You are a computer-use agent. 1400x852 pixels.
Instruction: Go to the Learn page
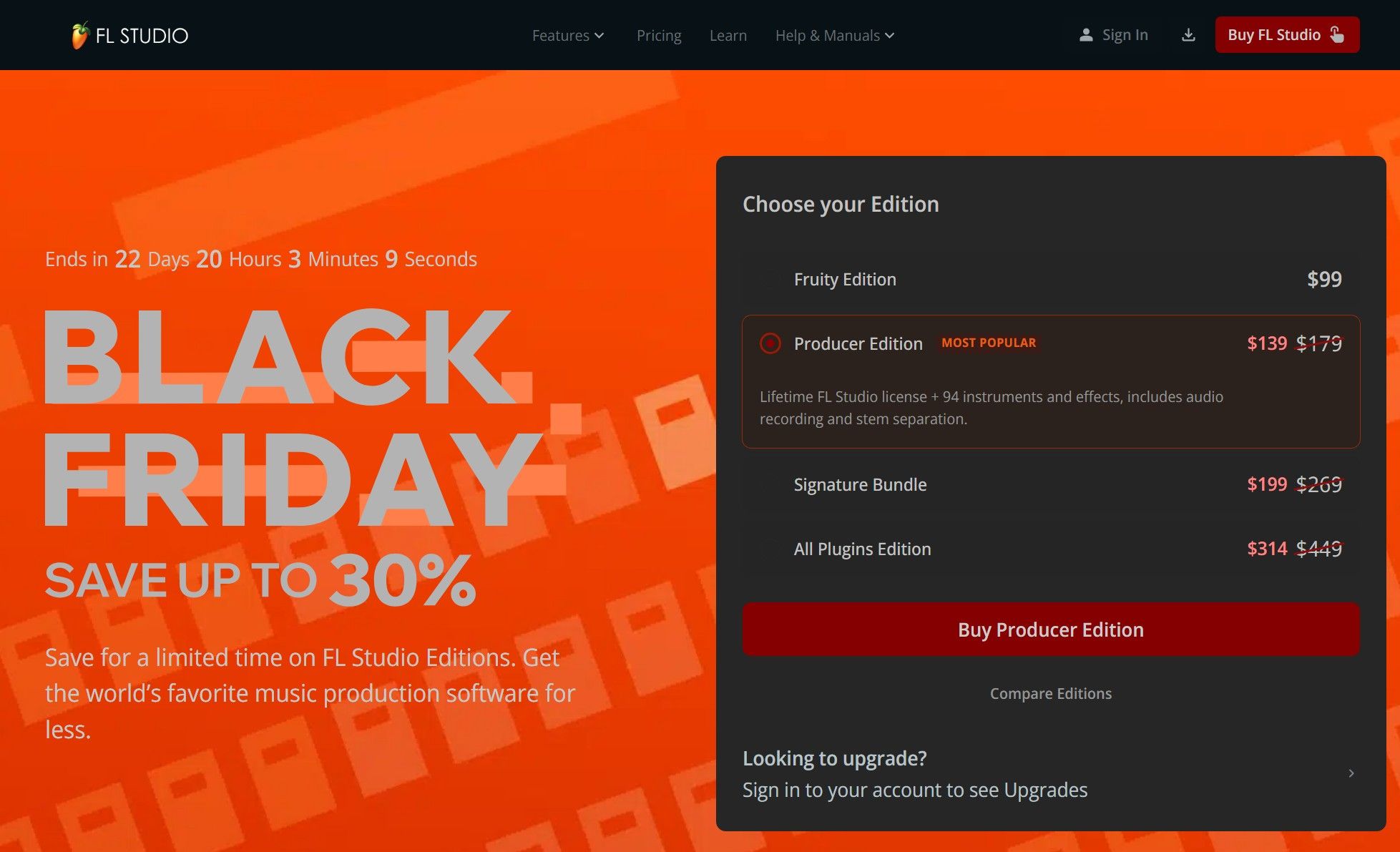pos(728,35)
